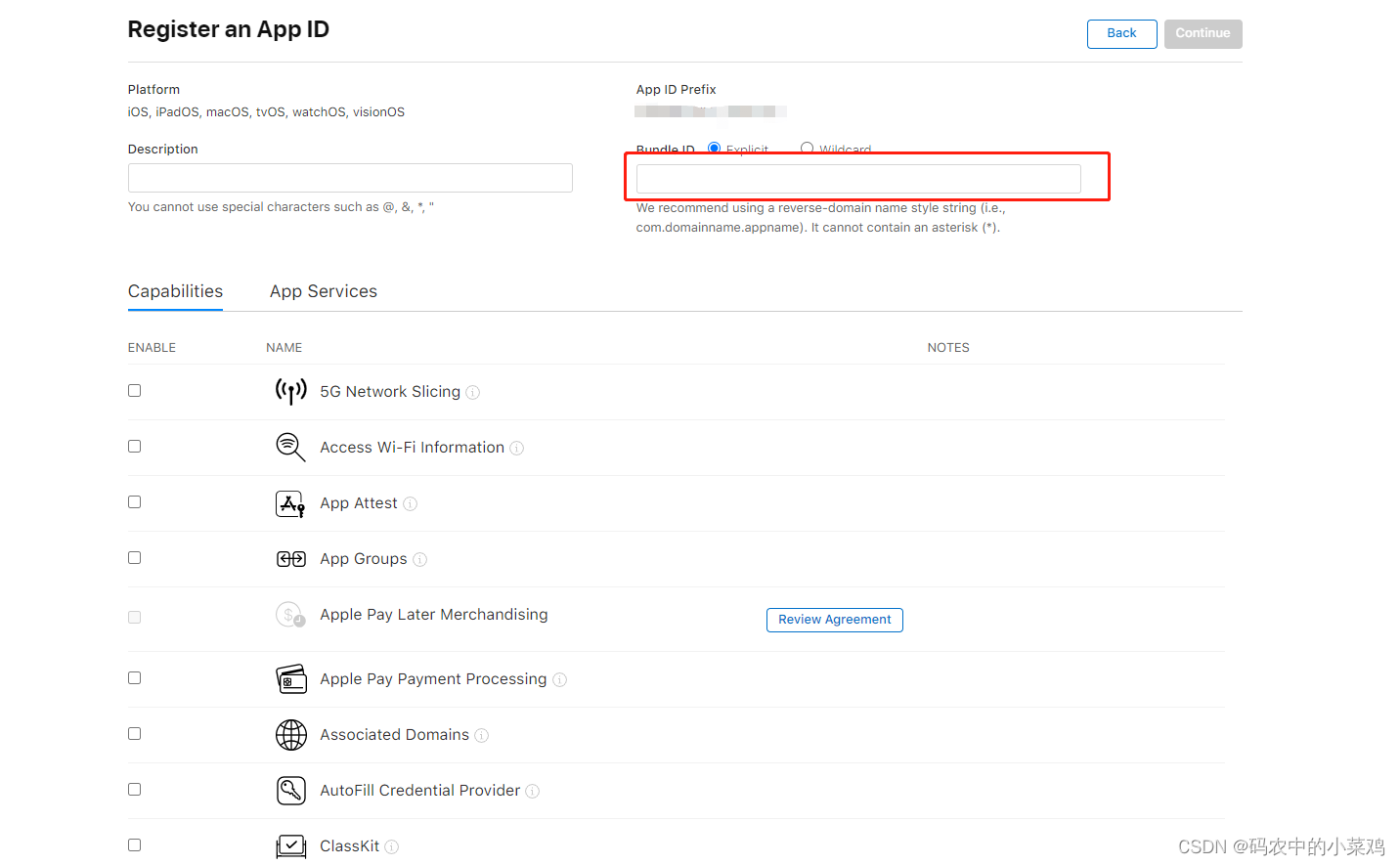Open info icon next to App Groups
The height and width of the screenshot is (865, 1400).
tap(420, 560)
